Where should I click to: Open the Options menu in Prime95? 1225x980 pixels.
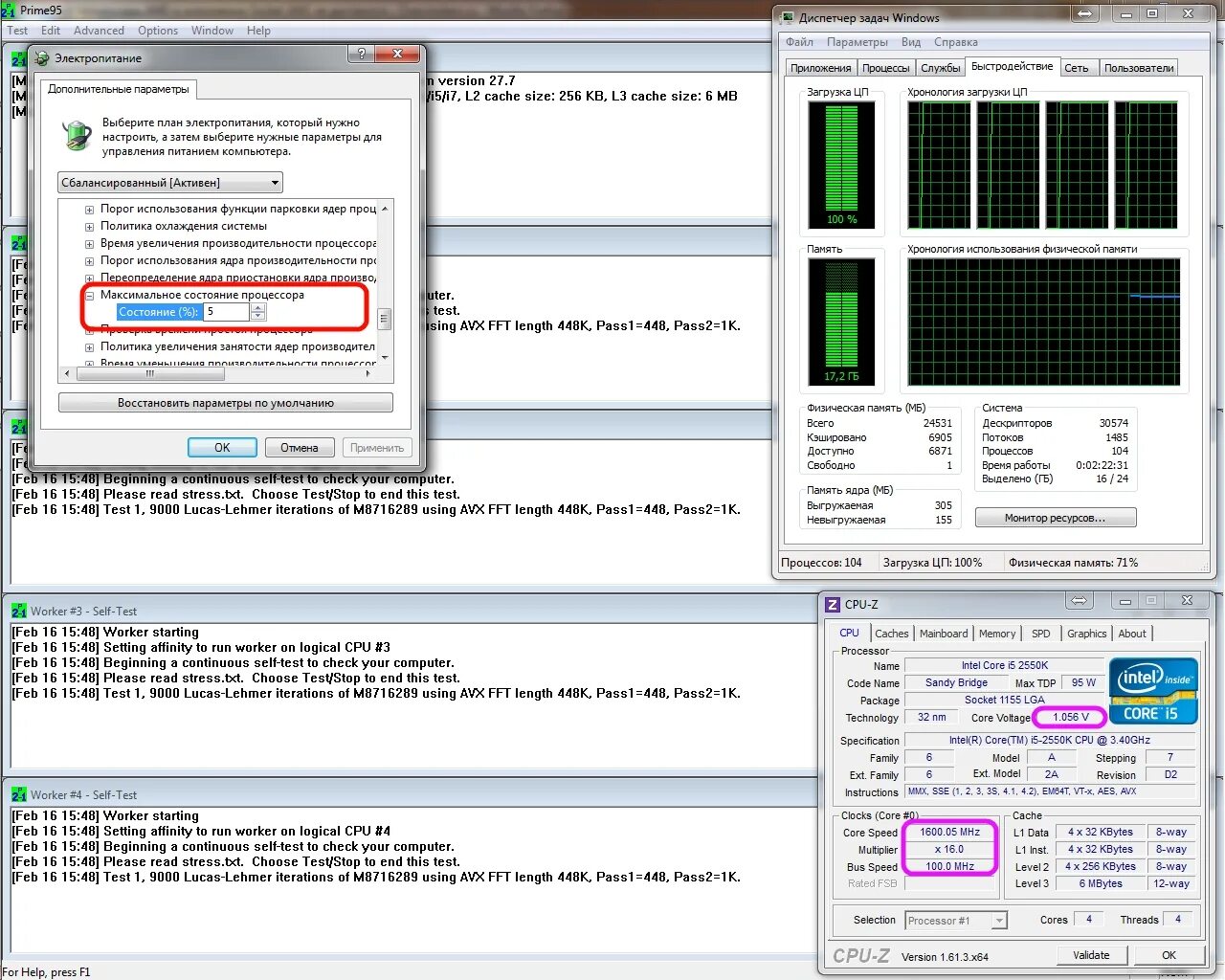coord(158,31)
